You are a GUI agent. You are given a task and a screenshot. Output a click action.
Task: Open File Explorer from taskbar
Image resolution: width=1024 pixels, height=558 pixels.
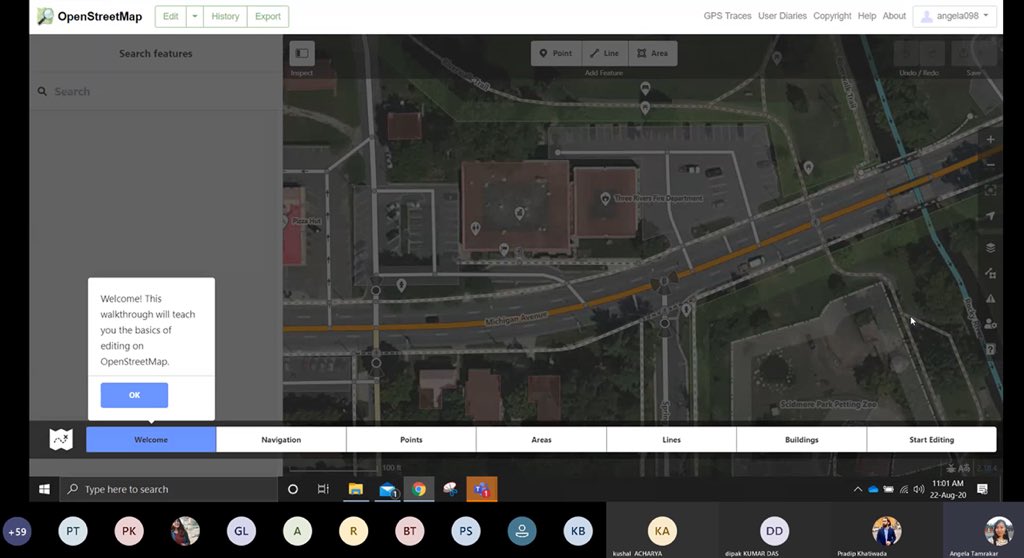(x=355, y=489)
